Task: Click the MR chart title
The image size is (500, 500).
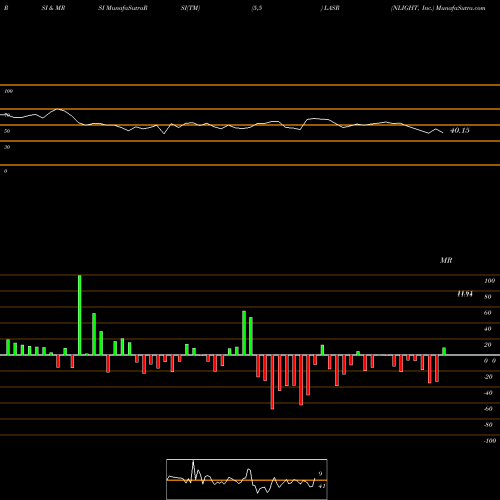Action: [x=446, y=260]
